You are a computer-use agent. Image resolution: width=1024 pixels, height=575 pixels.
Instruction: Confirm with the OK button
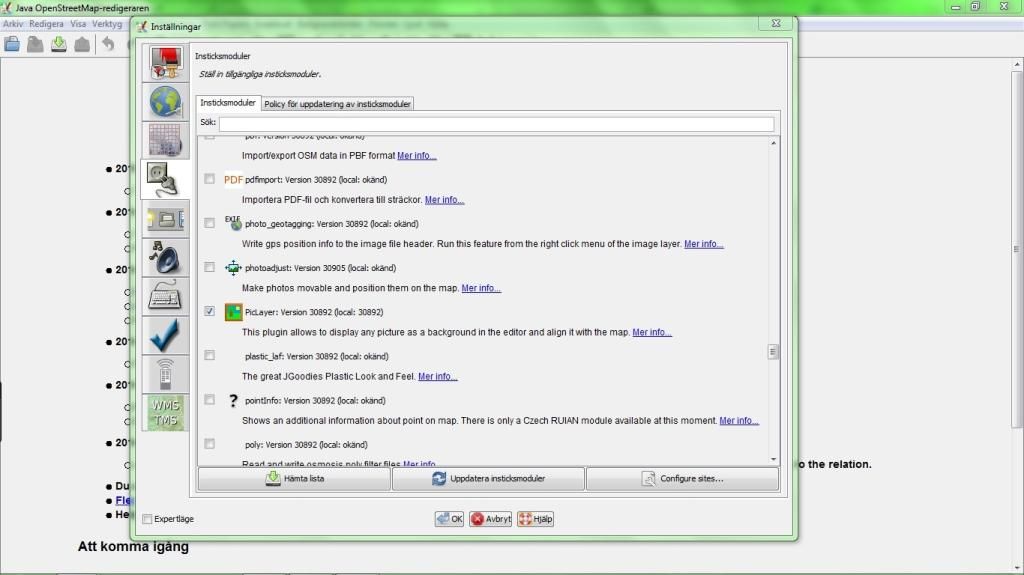449,519
